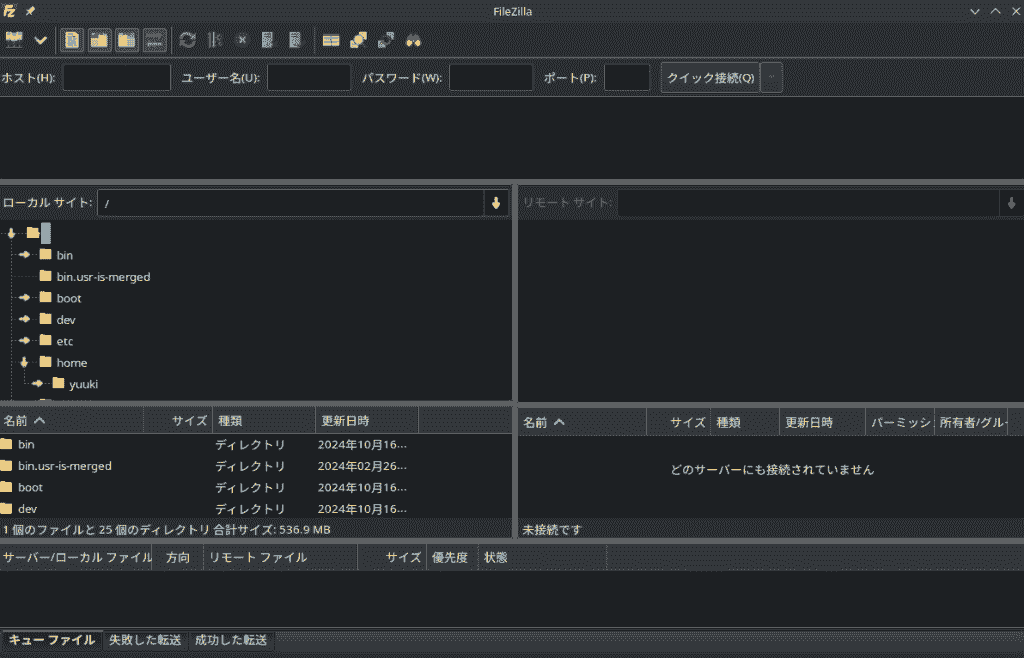Open the ローカル サイト path dropdown
Screen dimensions: 1024x658
click(496, 203)
